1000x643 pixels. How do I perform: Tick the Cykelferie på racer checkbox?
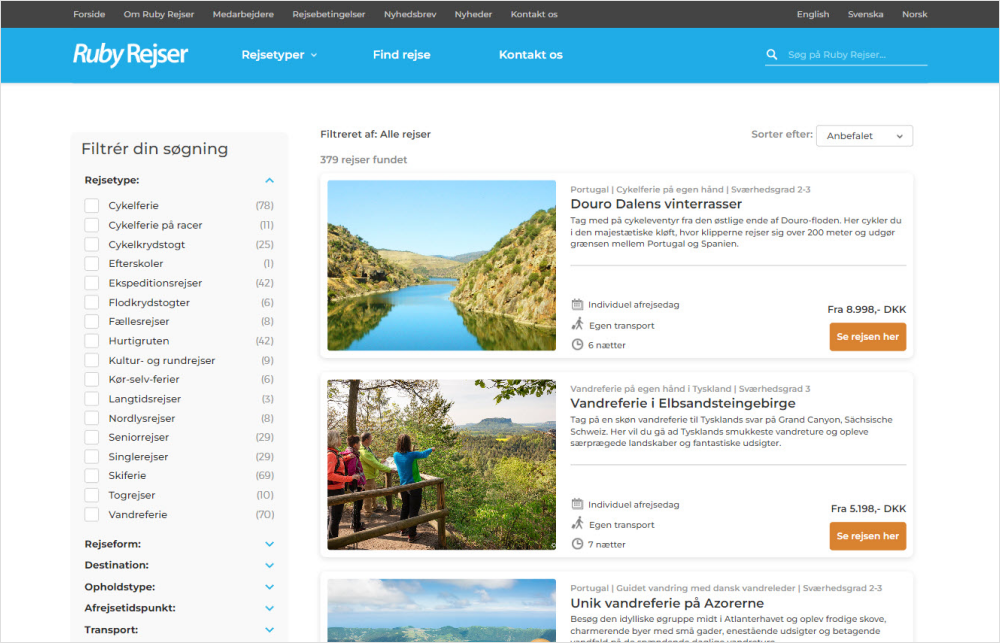92,225
